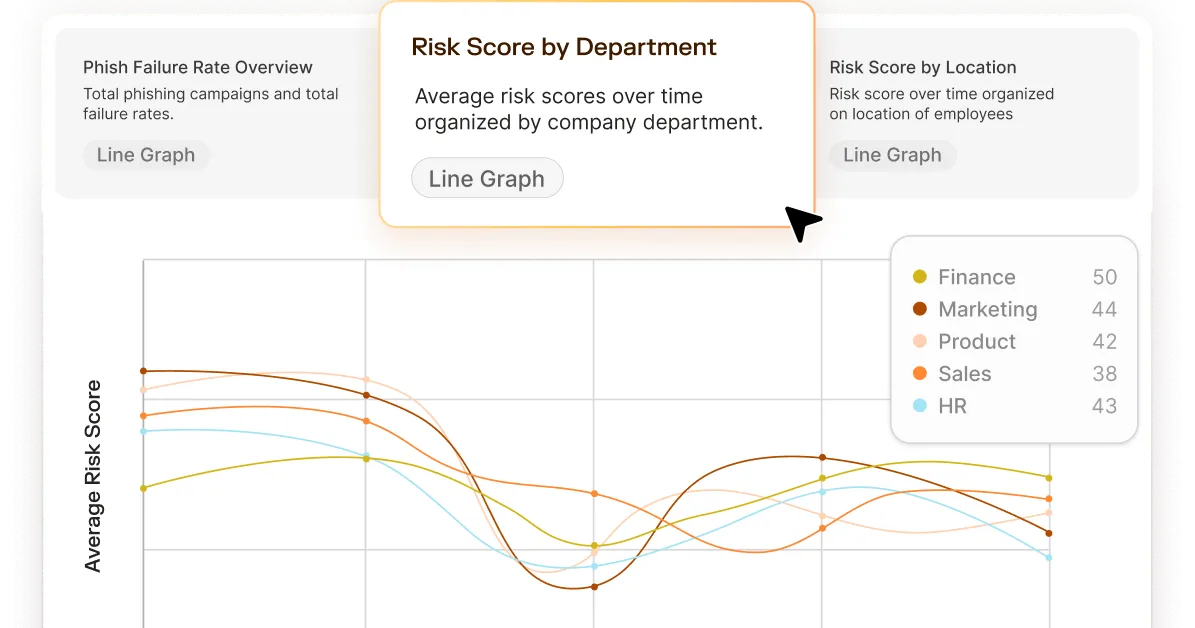Select the Finance legend color dot
Screen dimensions: 1195x628
tap(921, 277)
